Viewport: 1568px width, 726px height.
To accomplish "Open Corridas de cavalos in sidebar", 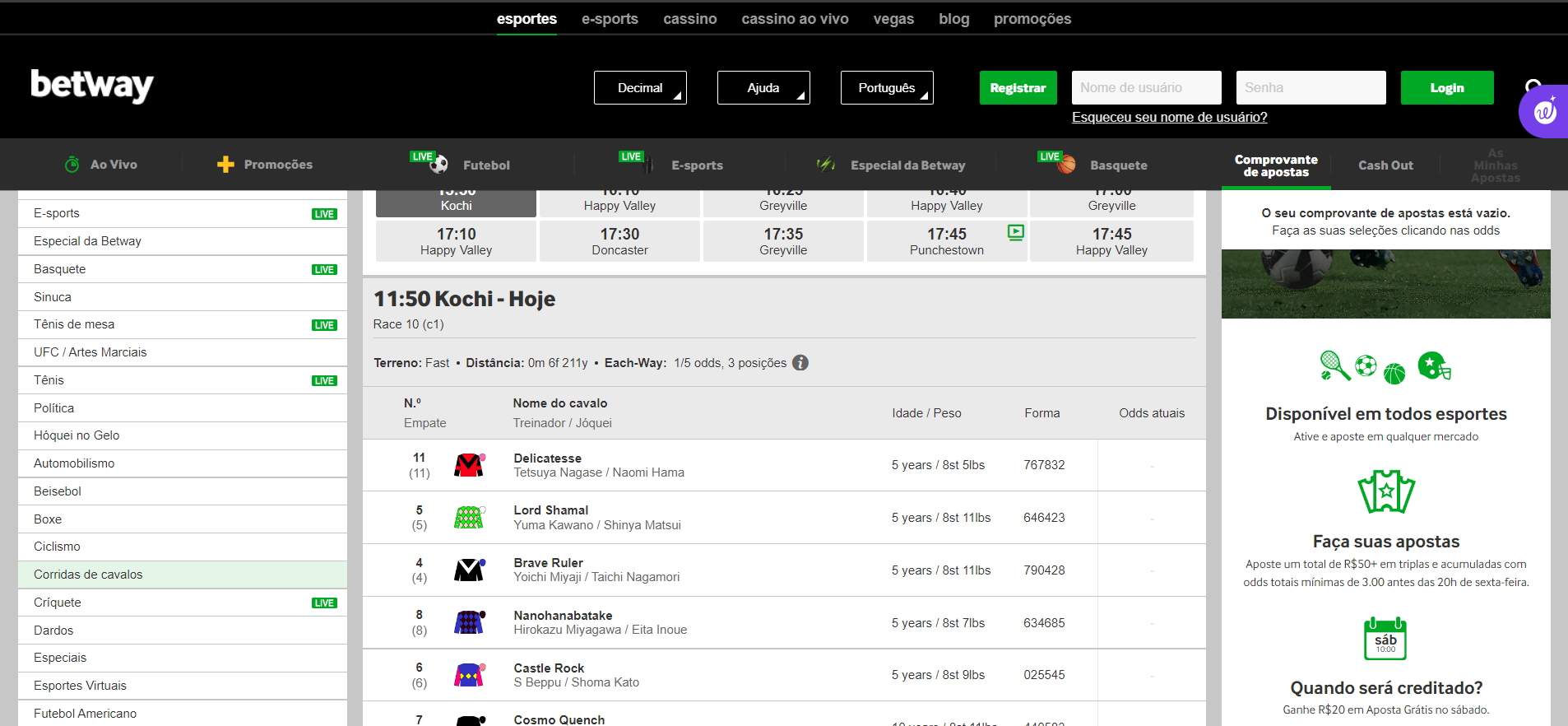I will [x=183, y=575].
